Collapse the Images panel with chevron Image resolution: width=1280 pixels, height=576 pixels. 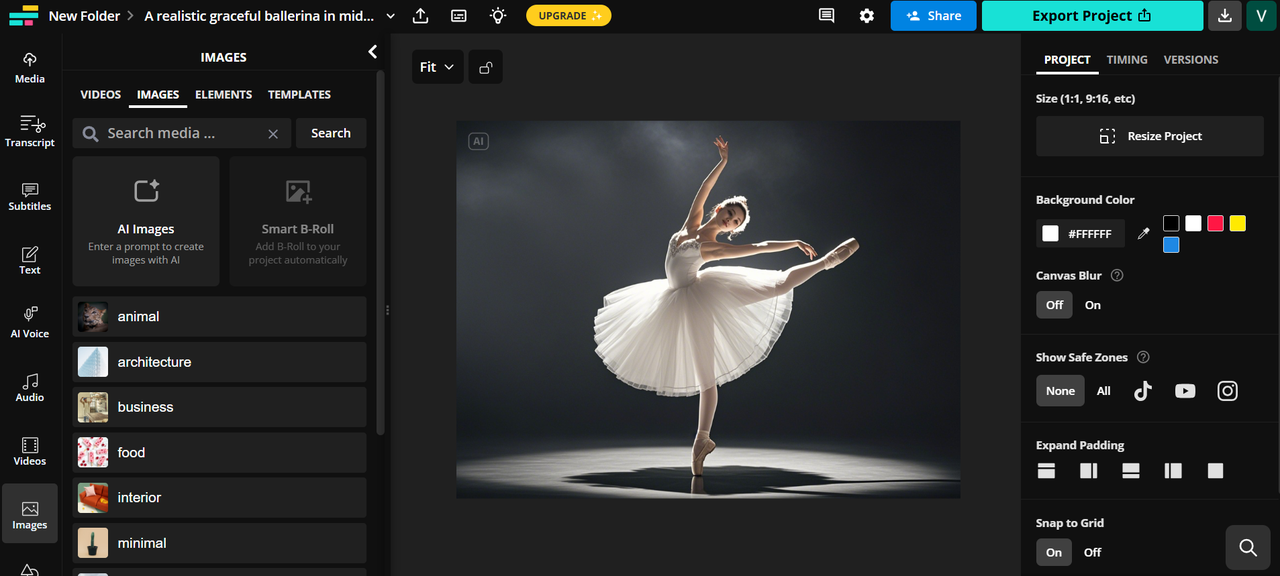pyautogui.click(x=372, y=52)
